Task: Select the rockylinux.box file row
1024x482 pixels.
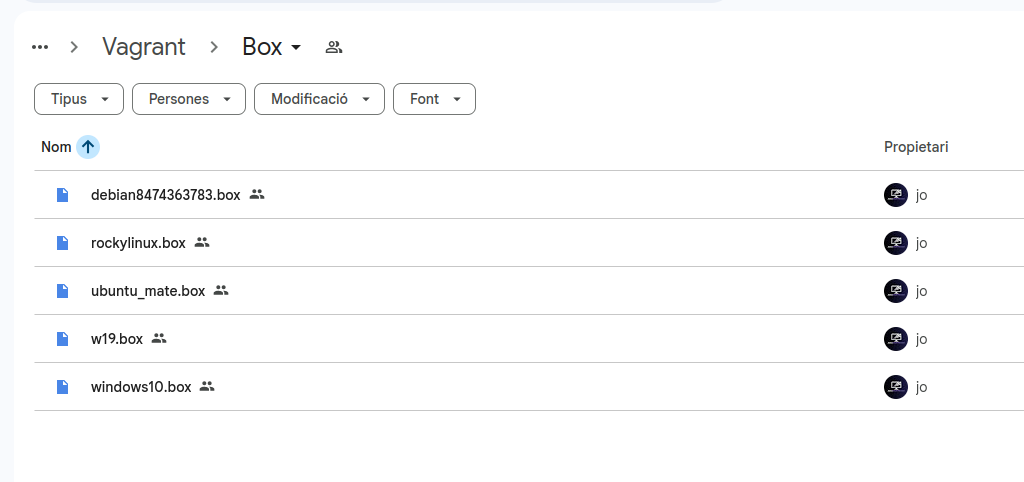Action: tap(500, 243)
